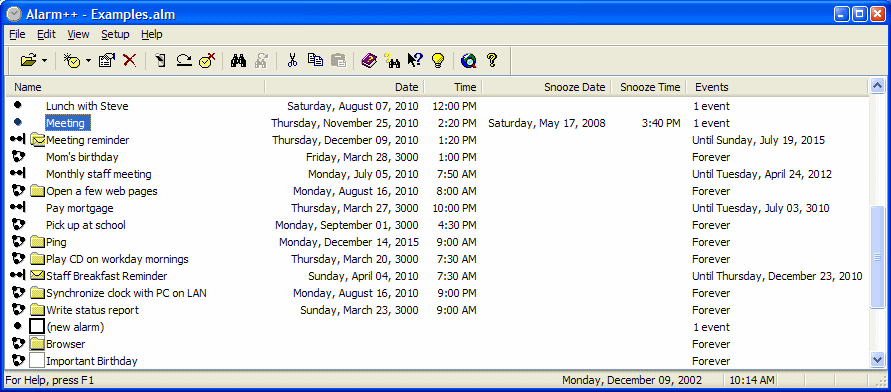The height and width of the screenshot is (392, 891).
Task: Click the vertical scrollbar down arrow
Action: click(x=878, y=359)
